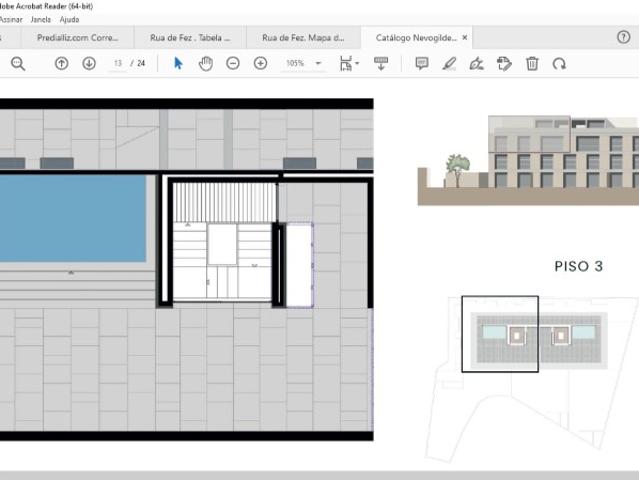Image resolution: width=639 pixels, height=480 pixels.
Task: Go to previous page with up arrow
Action: click(x=61, y=63)
